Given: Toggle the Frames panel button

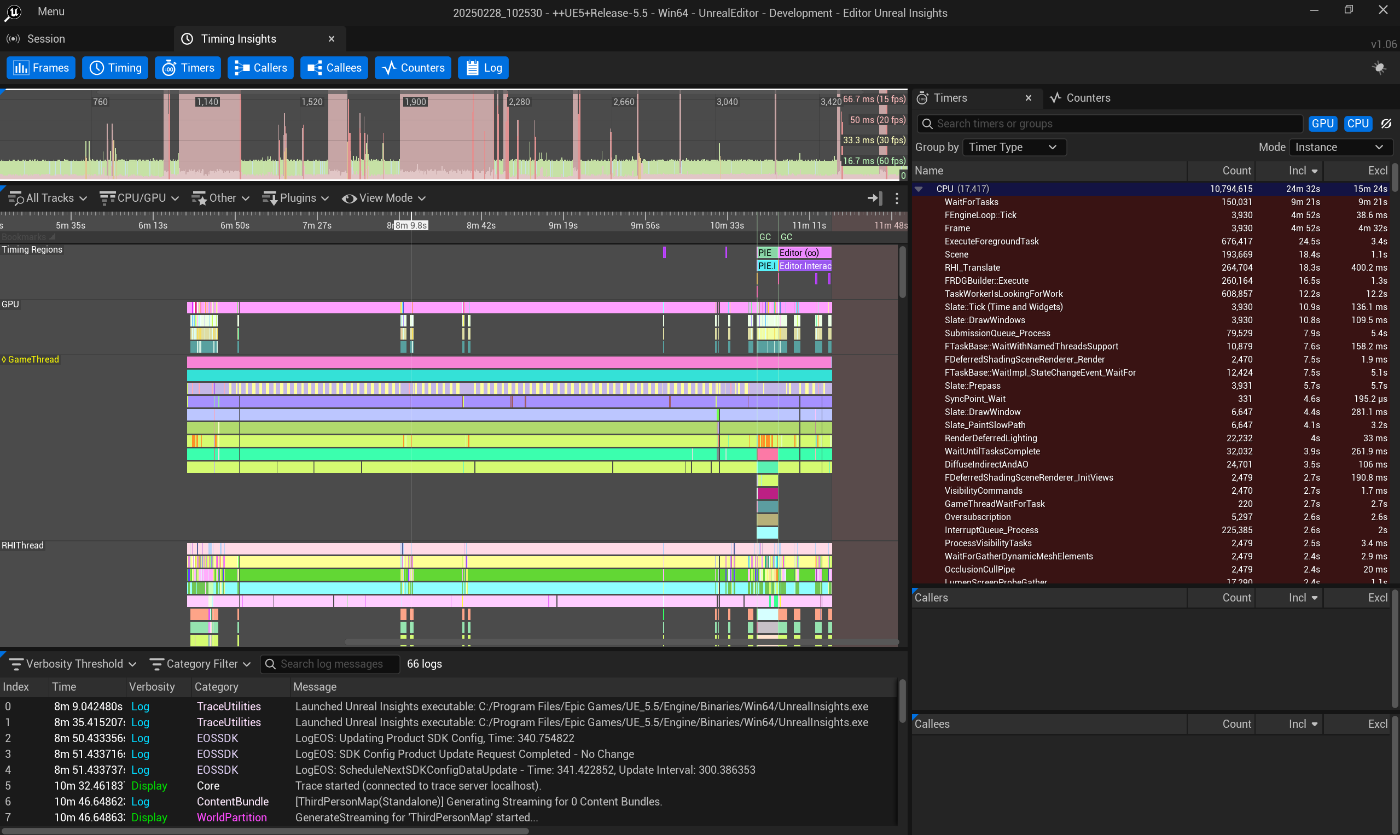Looking at the screenshot, I should [41, 68].
